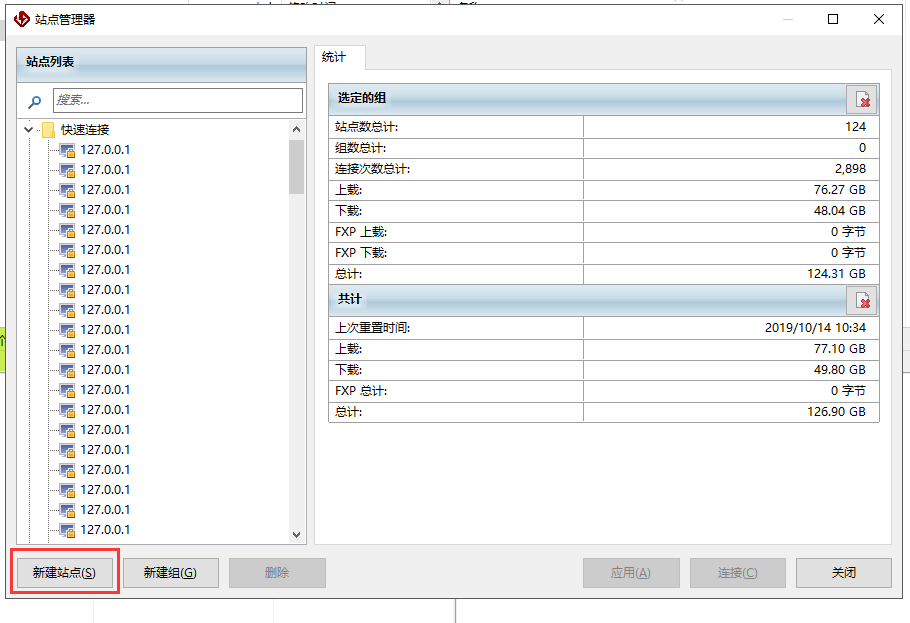The width and height of the screenshot is (910, 623).
Task: Click the site list scrollbar thumb
Action: (296, 166)
